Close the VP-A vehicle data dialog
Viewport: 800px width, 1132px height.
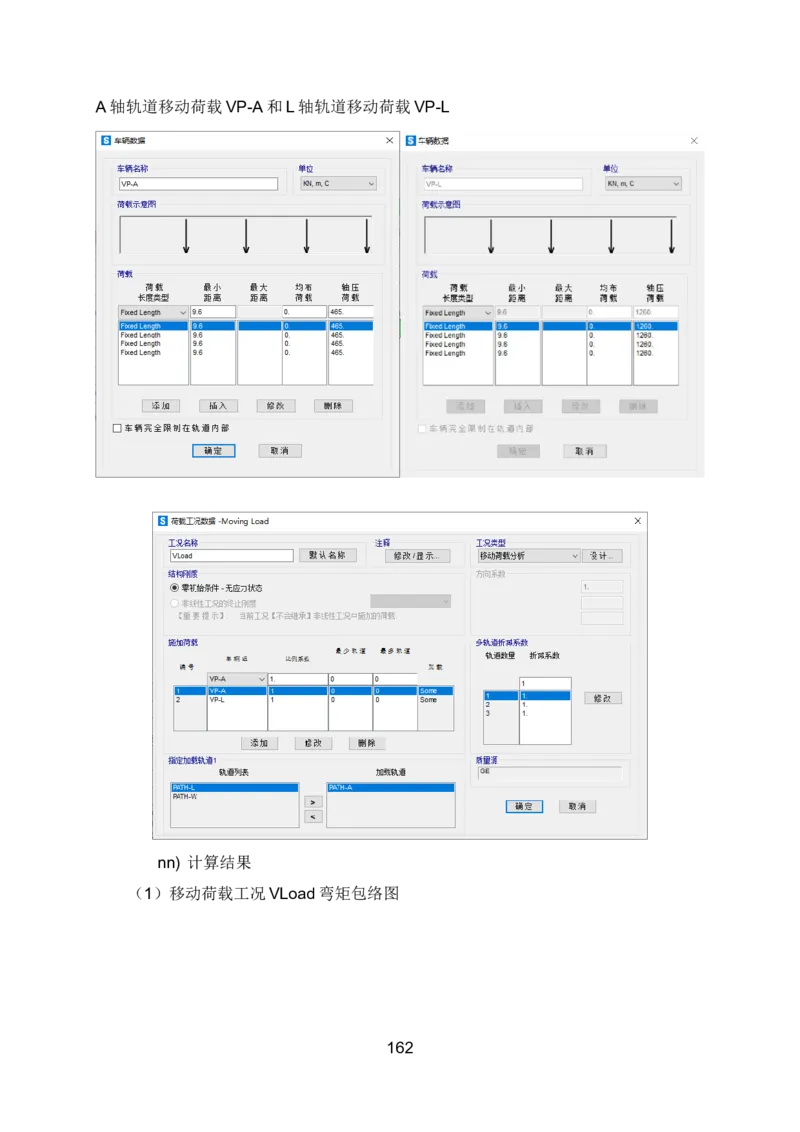(x=389, y=141)
